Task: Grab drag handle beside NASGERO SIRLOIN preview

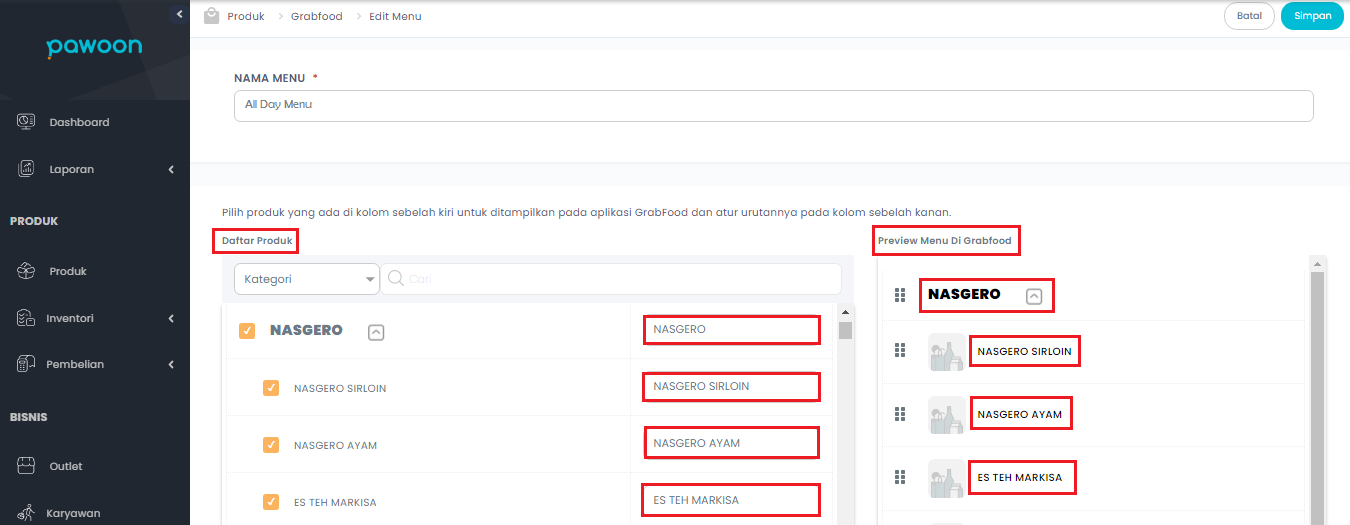Action: coord(899,350)
